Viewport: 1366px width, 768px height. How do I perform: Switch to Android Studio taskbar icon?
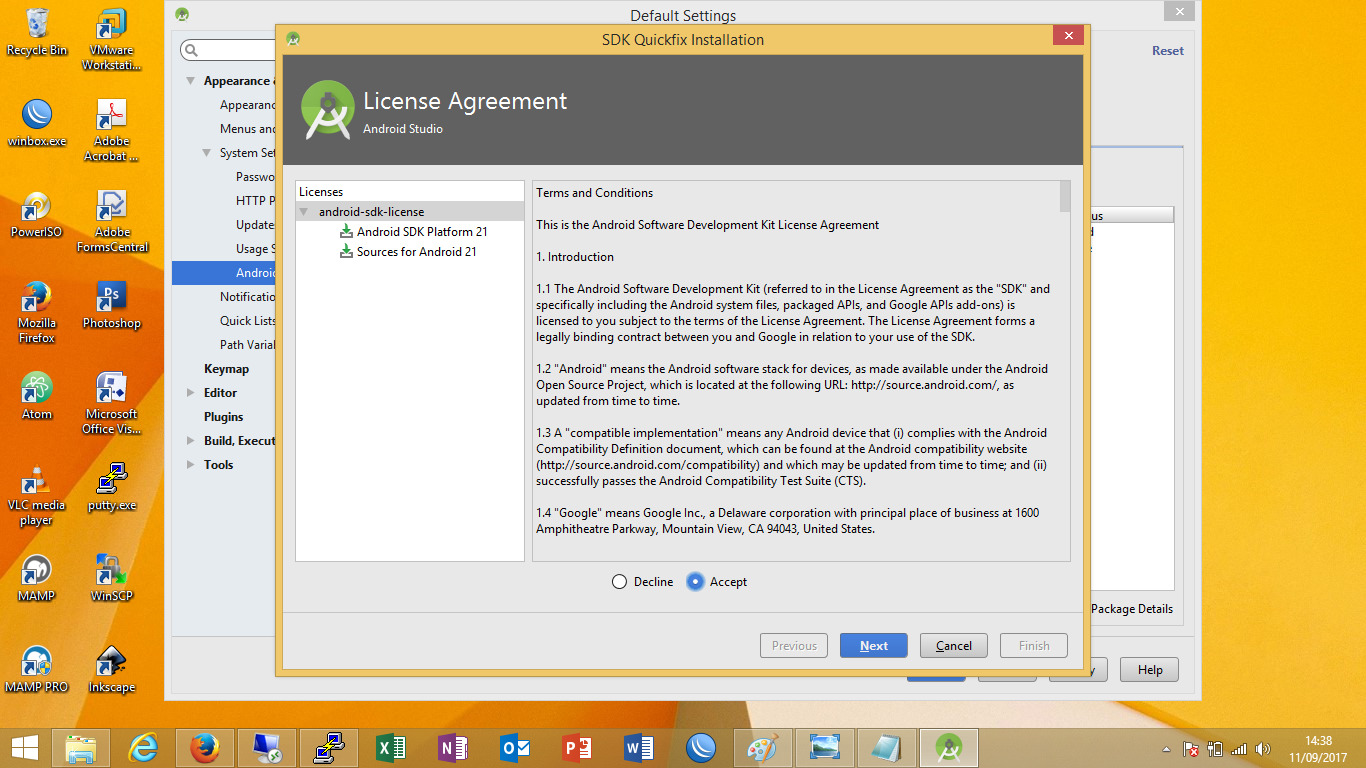coord(949,748)
